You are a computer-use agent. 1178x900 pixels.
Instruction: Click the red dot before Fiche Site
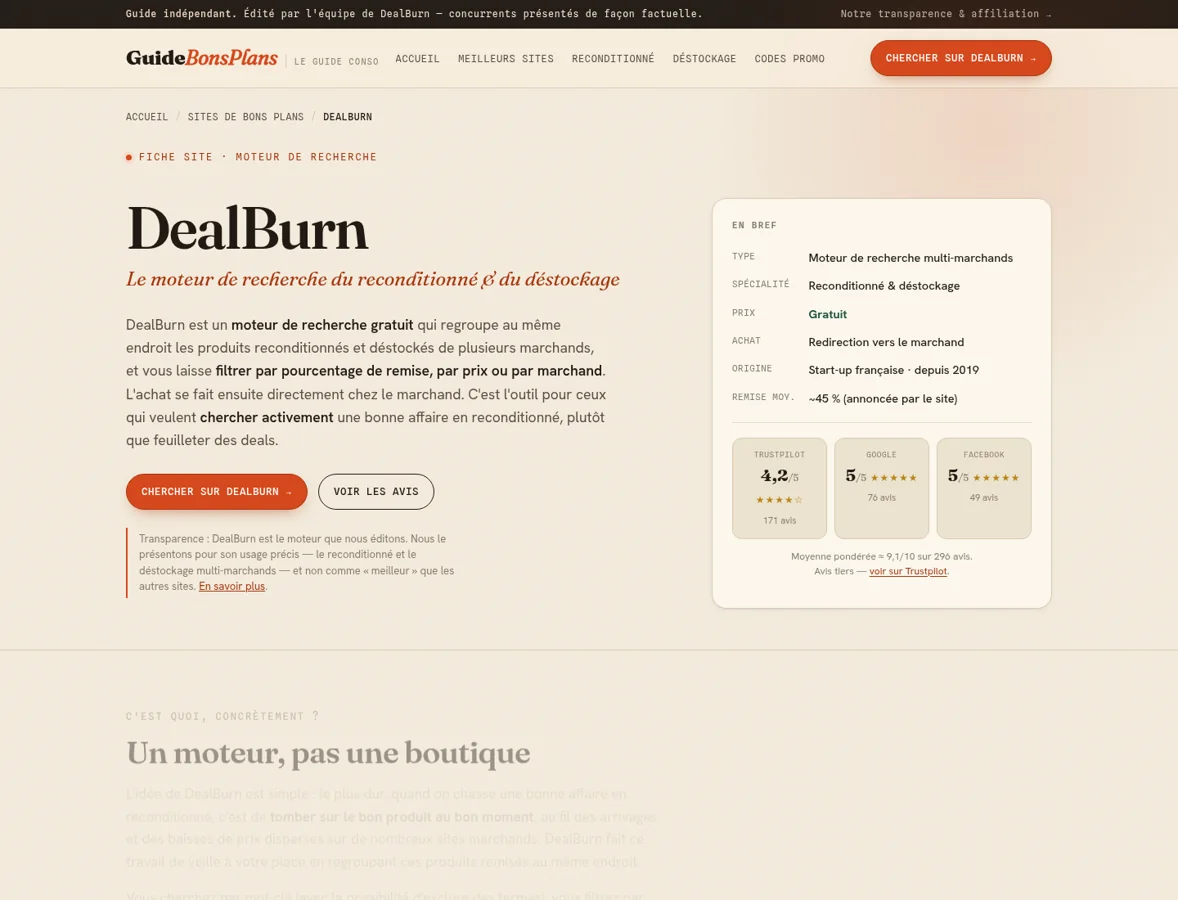point(129,157)
